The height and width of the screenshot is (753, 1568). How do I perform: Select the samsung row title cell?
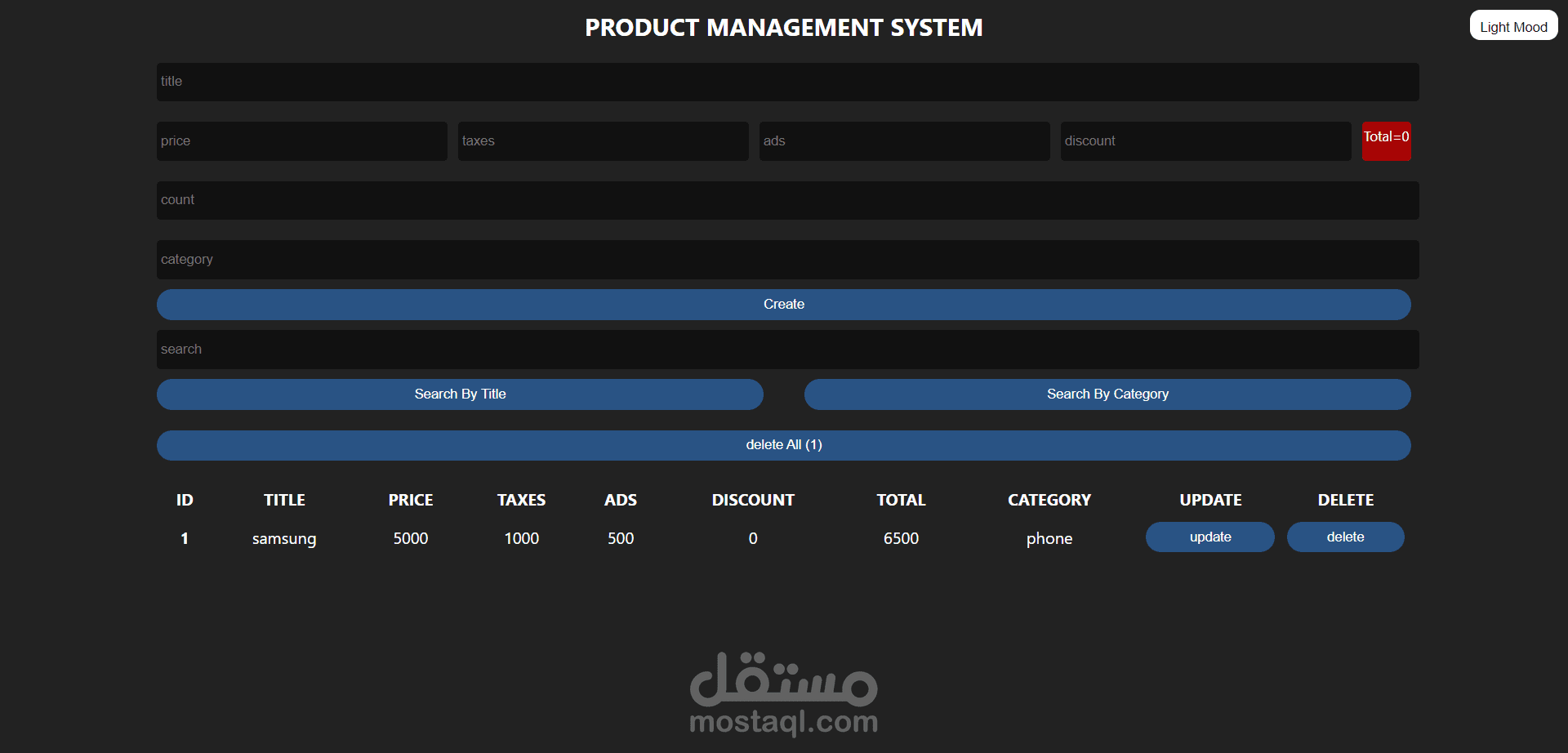coord(283,538)
